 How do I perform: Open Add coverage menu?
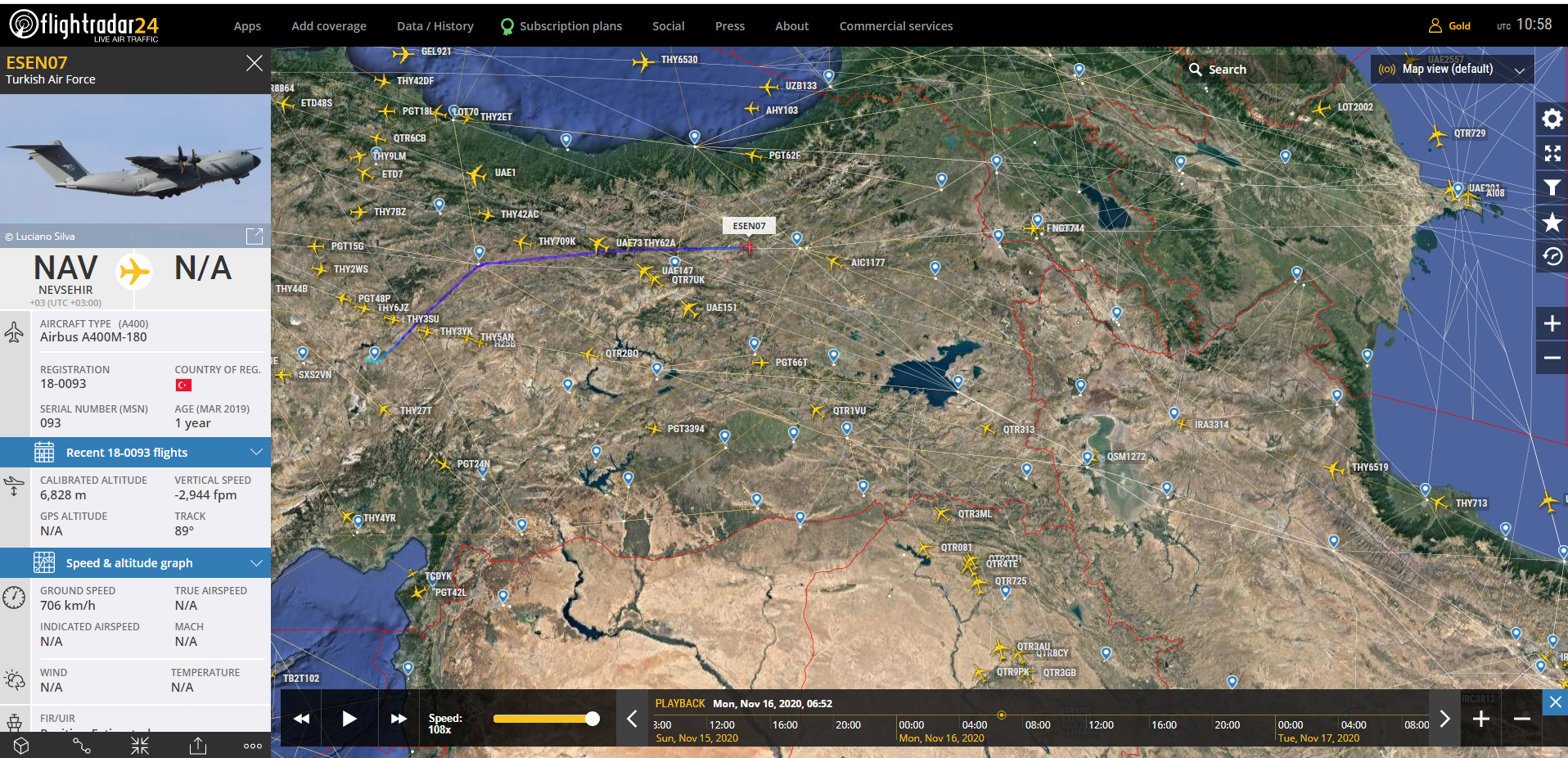click(329, 26)
